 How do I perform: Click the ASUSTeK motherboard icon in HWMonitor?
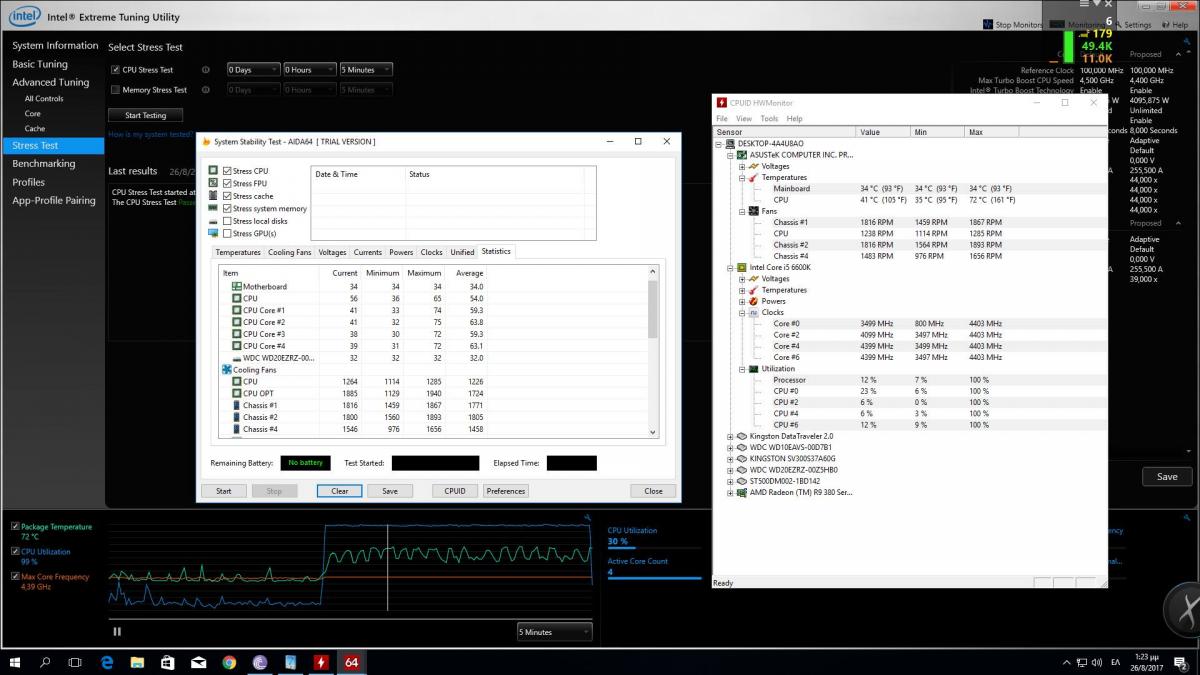pos(741,155)
